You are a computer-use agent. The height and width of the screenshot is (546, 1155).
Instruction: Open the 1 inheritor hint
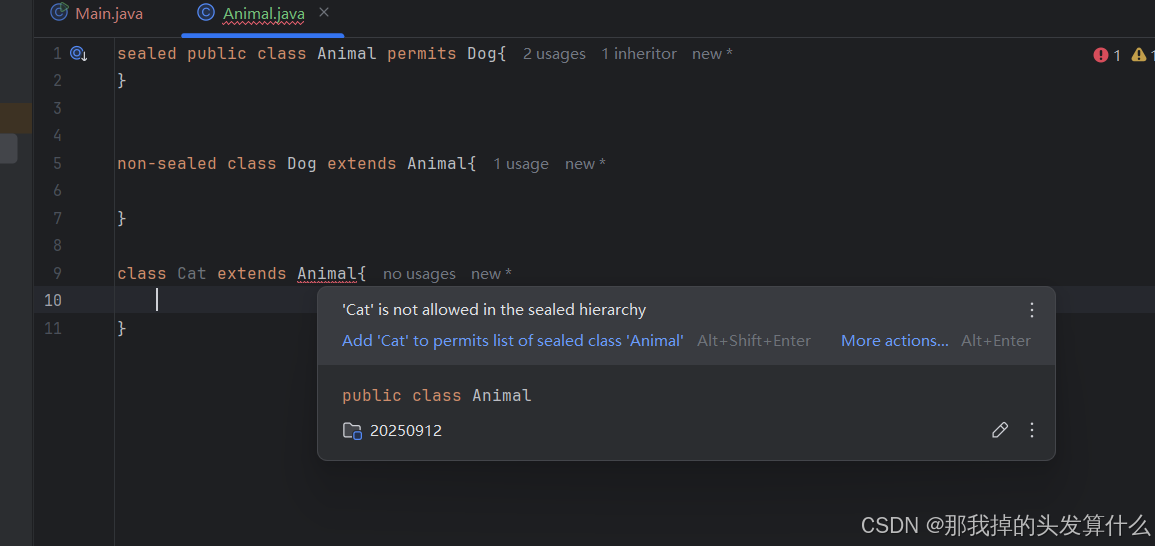(x=639, y=54)
